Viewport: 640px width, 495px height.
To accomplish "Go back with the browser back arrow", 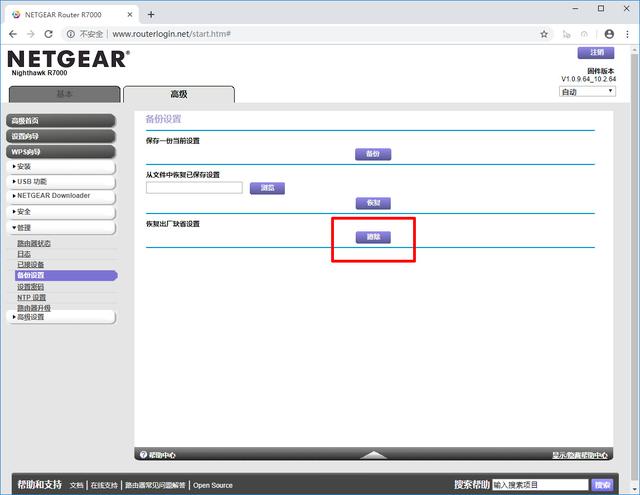I will 13,34.
